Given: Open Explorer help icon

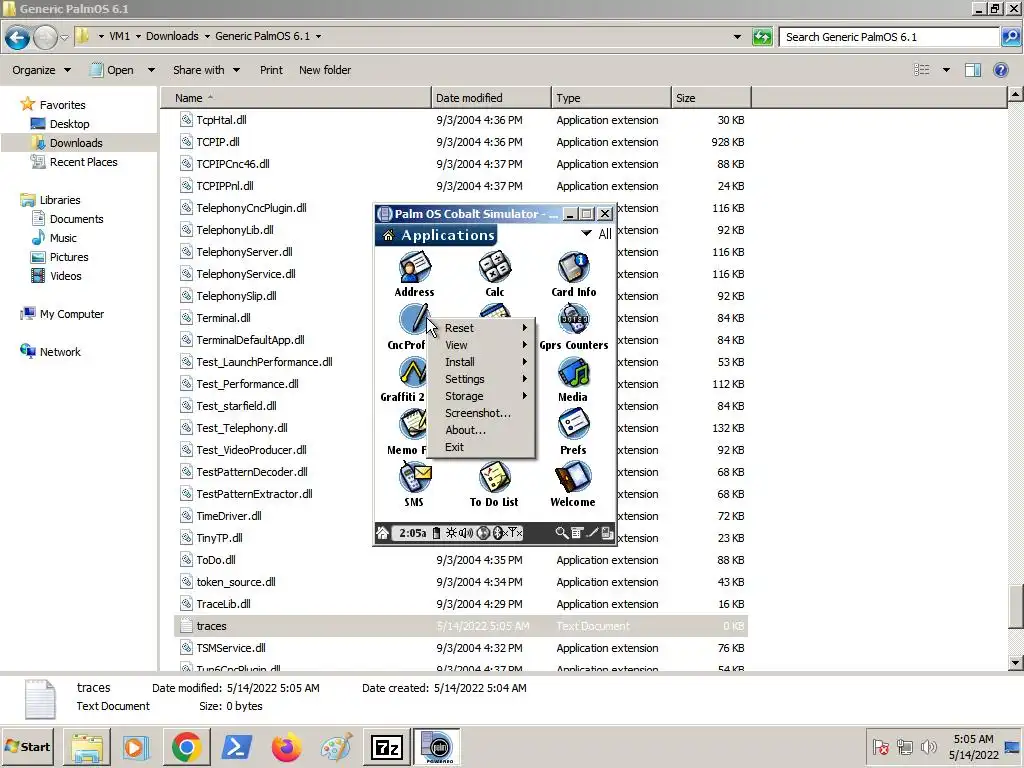Looking at the screenshot, I should click(x=1000, y=70).
